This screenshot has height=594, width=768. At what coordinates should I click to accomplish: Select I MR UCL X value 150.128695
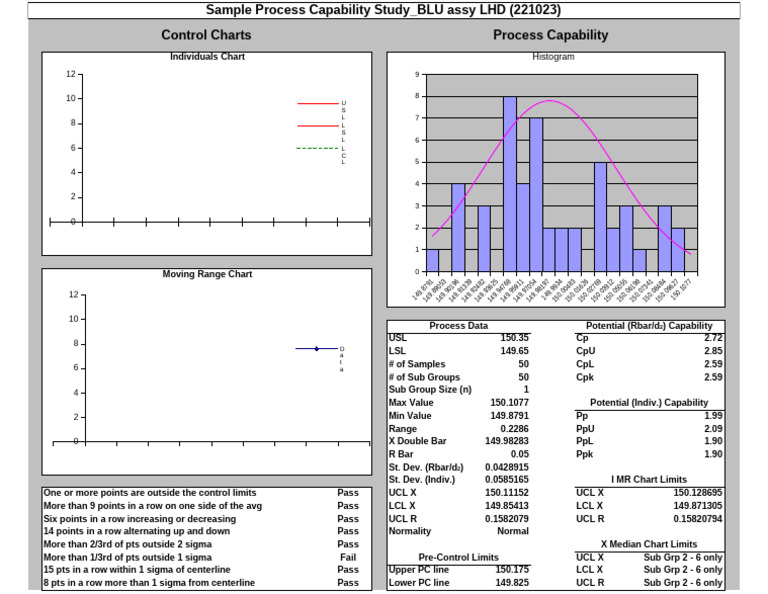[698, 493]
